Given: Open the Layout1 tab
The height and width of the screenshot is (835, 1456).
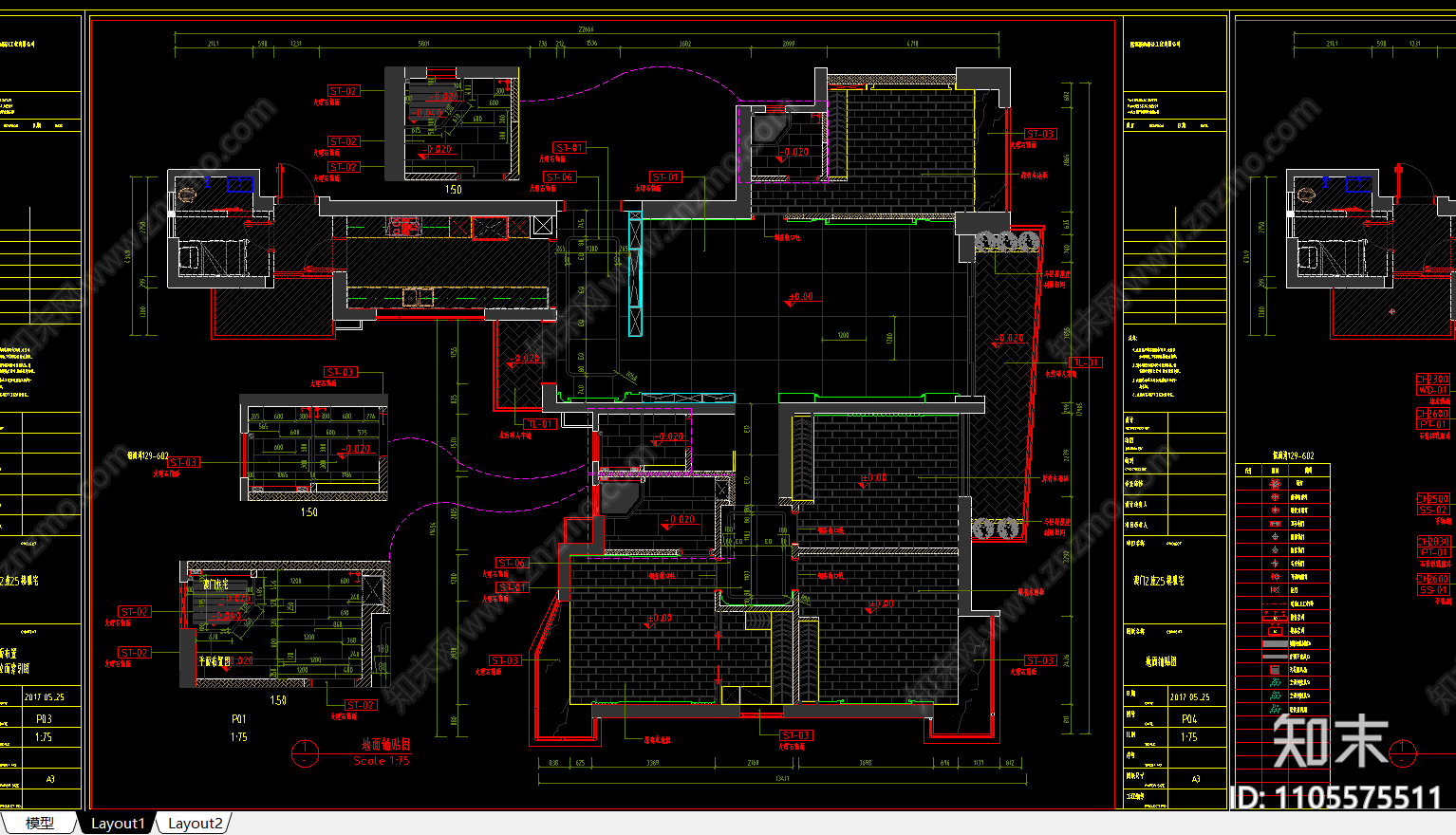Looking at the screenshot, I should click(118, 824).
